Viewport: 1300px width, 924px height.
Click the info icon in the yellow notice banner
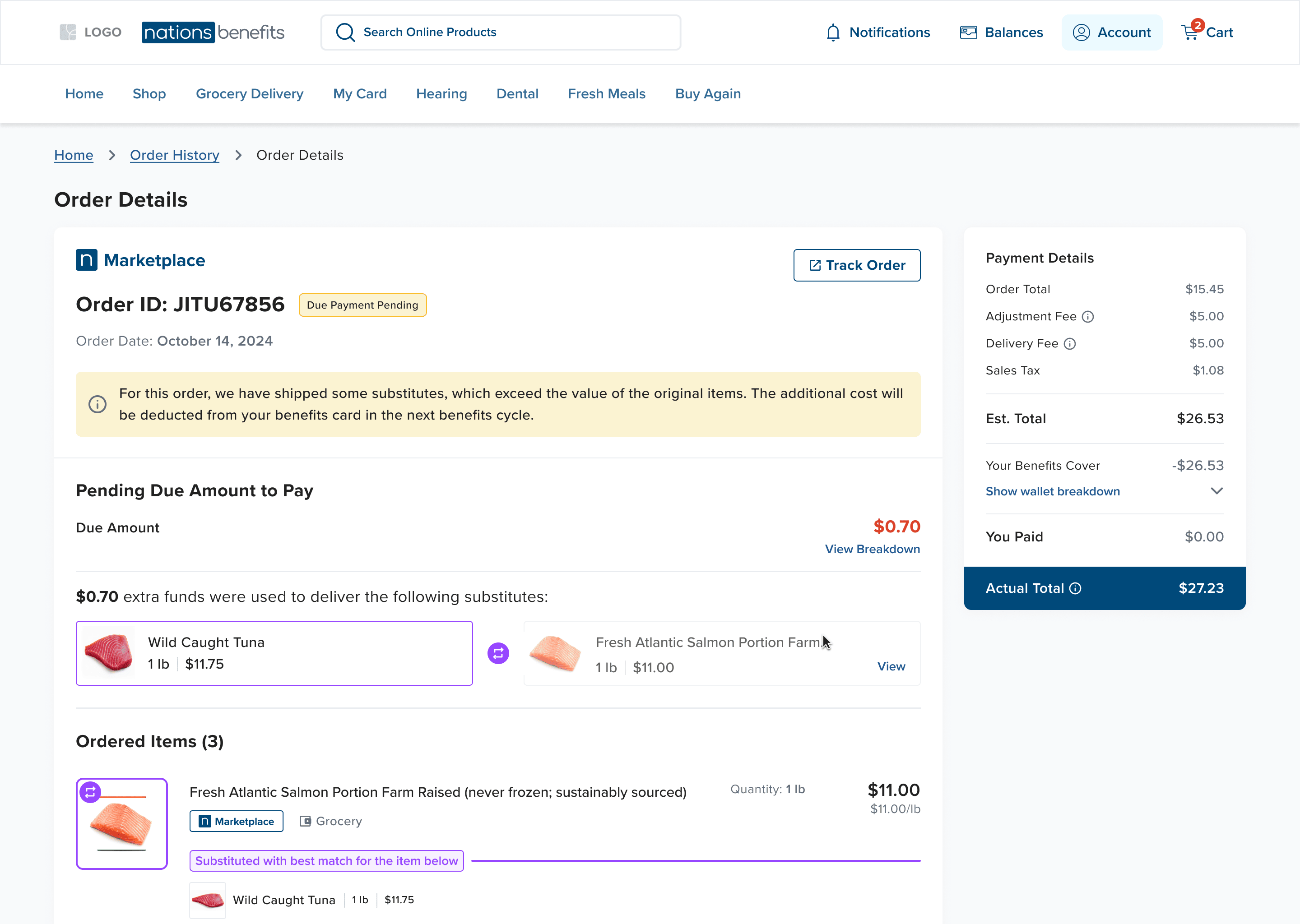(x=97, y=404)
